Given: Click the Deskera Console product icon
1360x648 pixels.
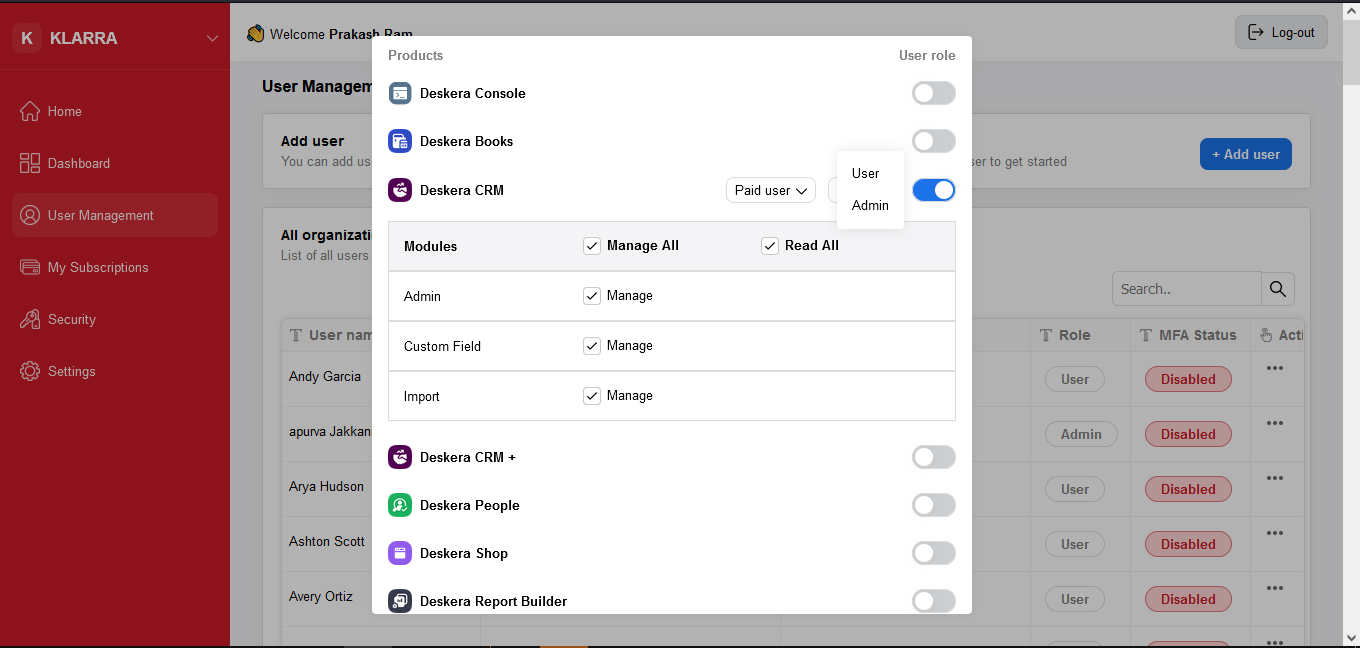Looking at the screenshot, I should tap(400, 93).
